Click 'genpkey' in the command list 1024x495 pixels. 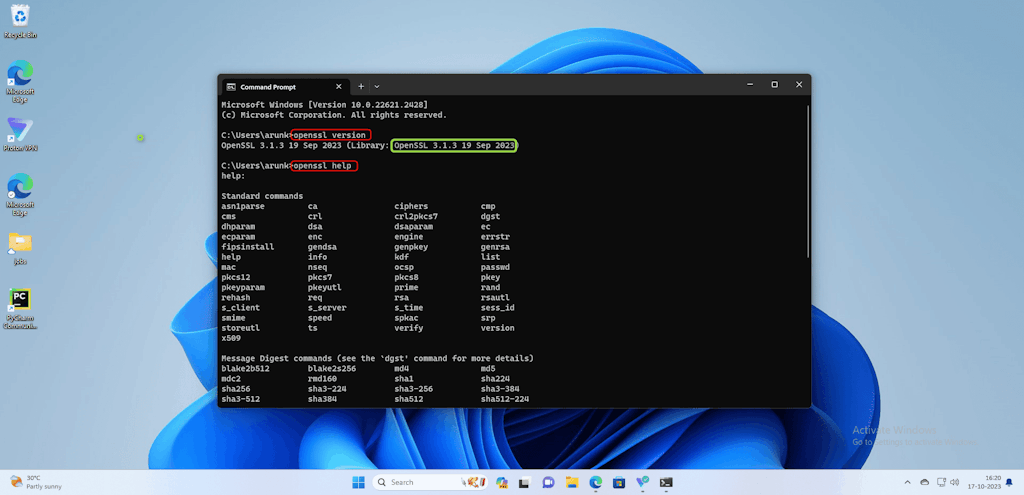coord(411,247)
